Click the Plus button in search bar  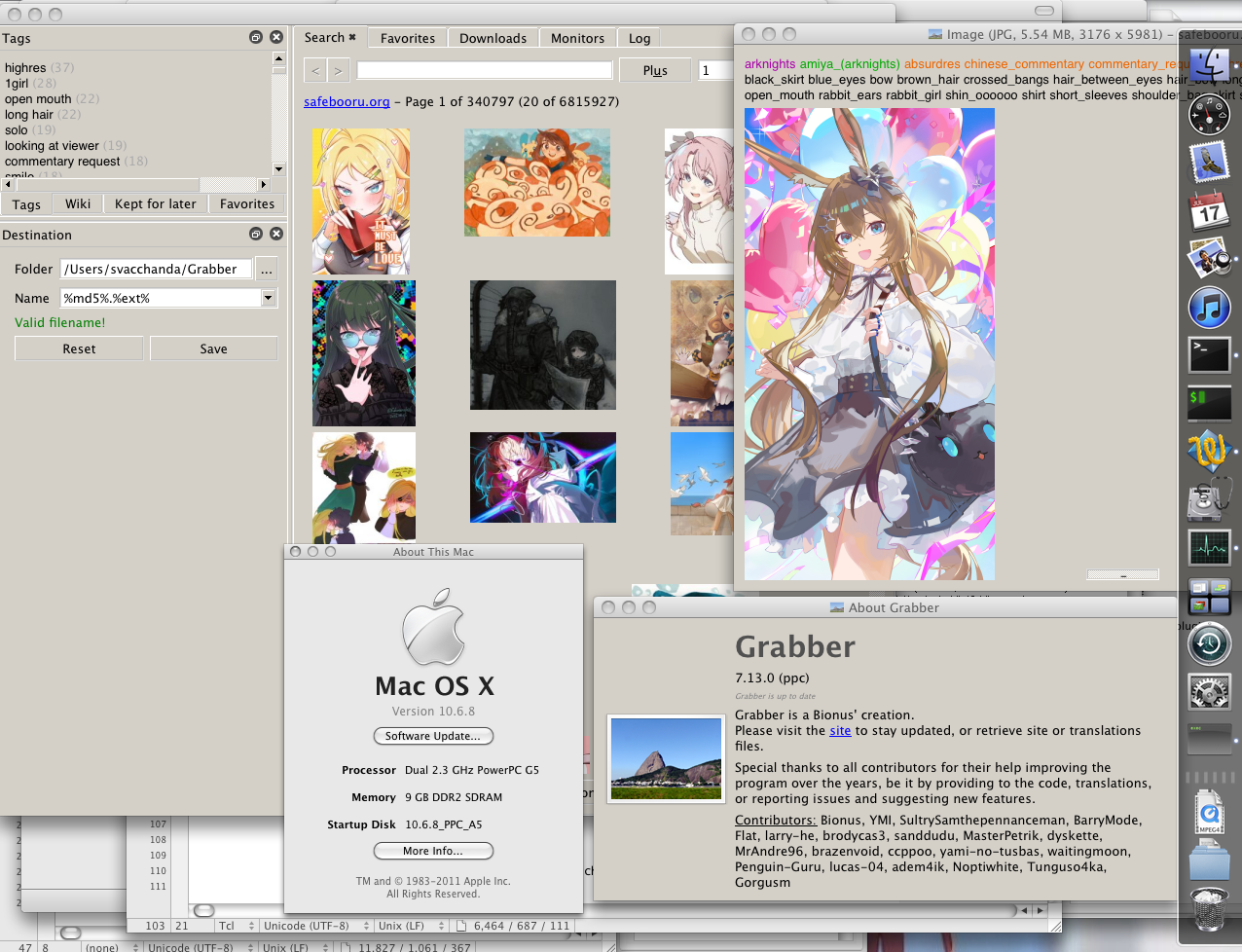(655, 70)
